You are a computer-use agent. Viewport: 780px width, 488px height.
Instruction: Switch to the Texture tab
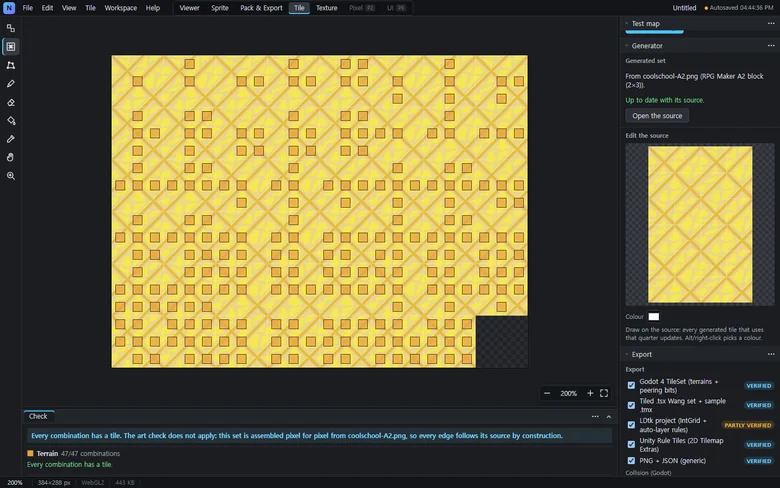(326, 8)
